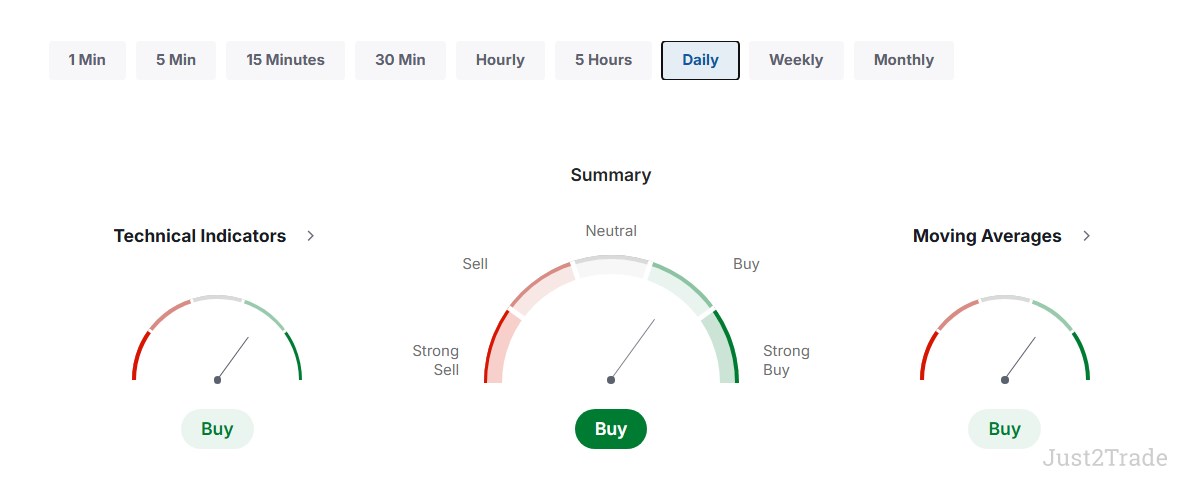The width and height of the screenshot is (1187, 486).
Task: Switch to the 5 Min timeframe
Action: pos(176,61)
